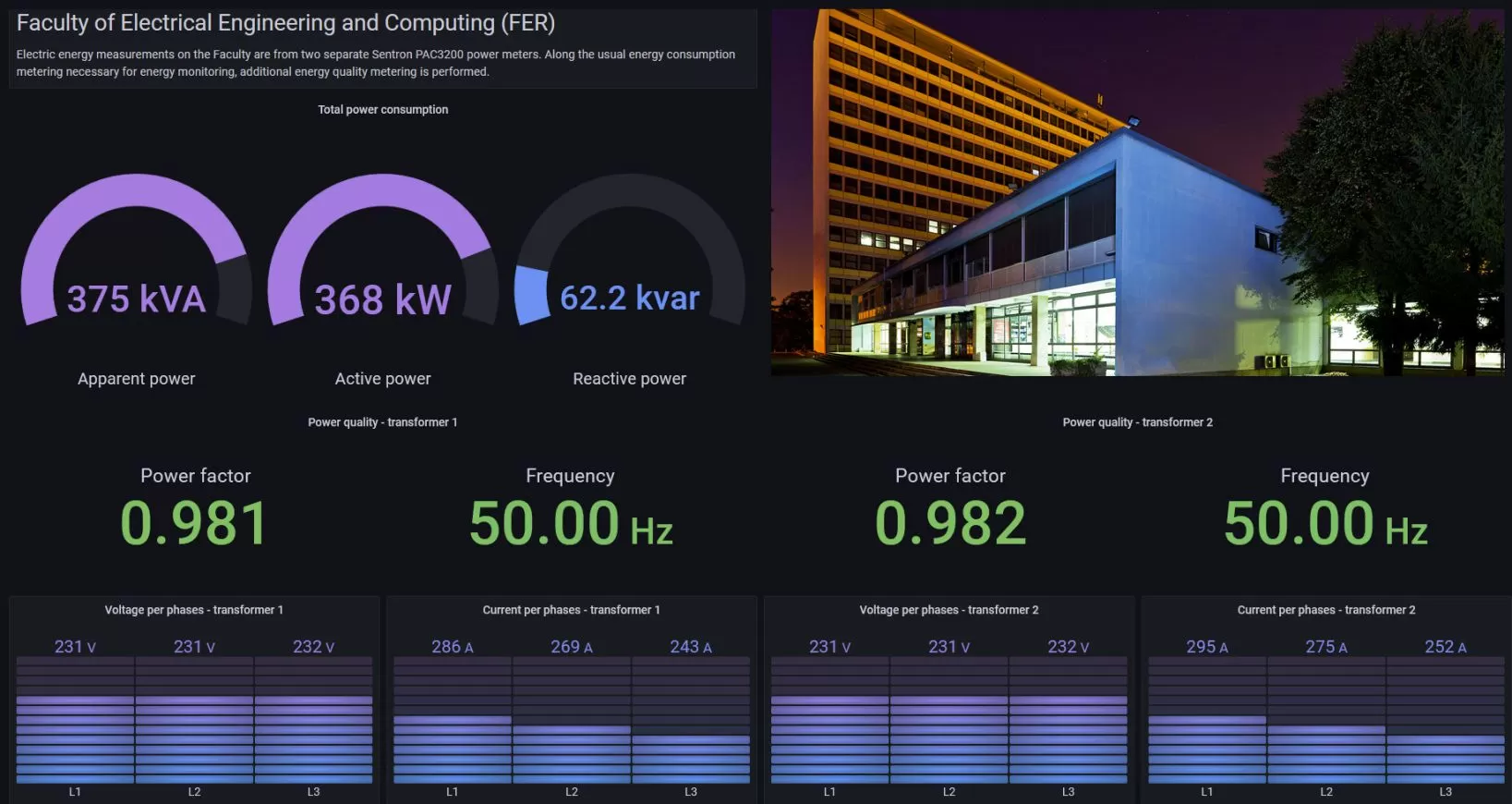Screen dimensions: 1512x804
Task: Open Voltage per phases - transformer 2 title
Action: pyautogui.click(x=949, y=610)
